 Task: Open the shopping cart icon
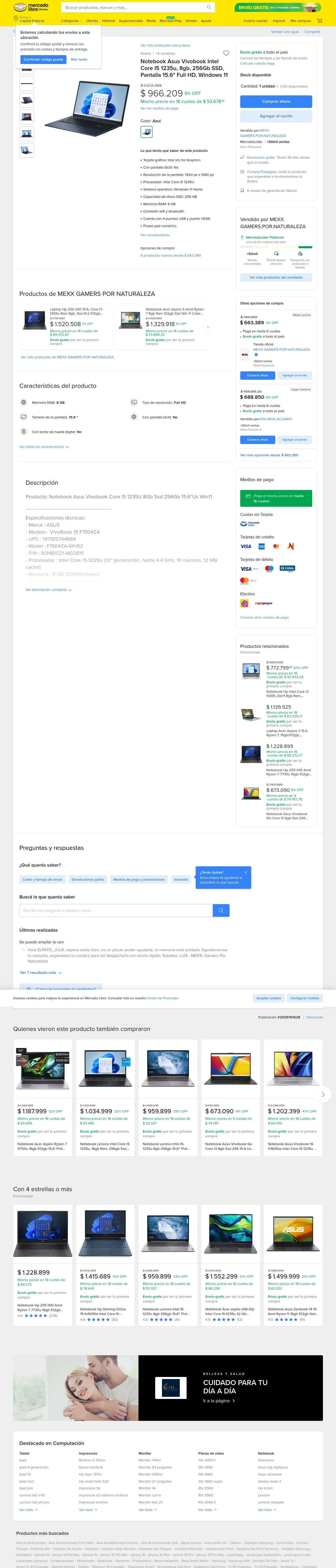[x=319, y=21]
